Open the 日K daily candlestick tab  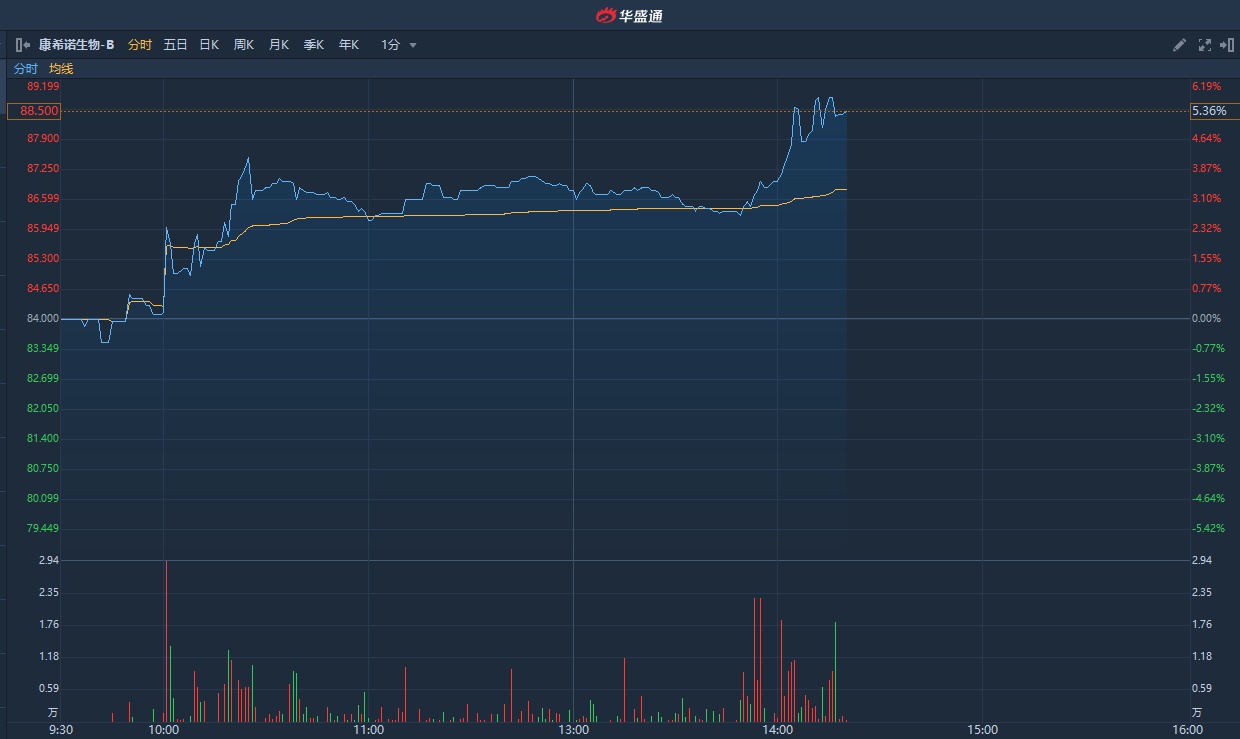tap(209, 45)
